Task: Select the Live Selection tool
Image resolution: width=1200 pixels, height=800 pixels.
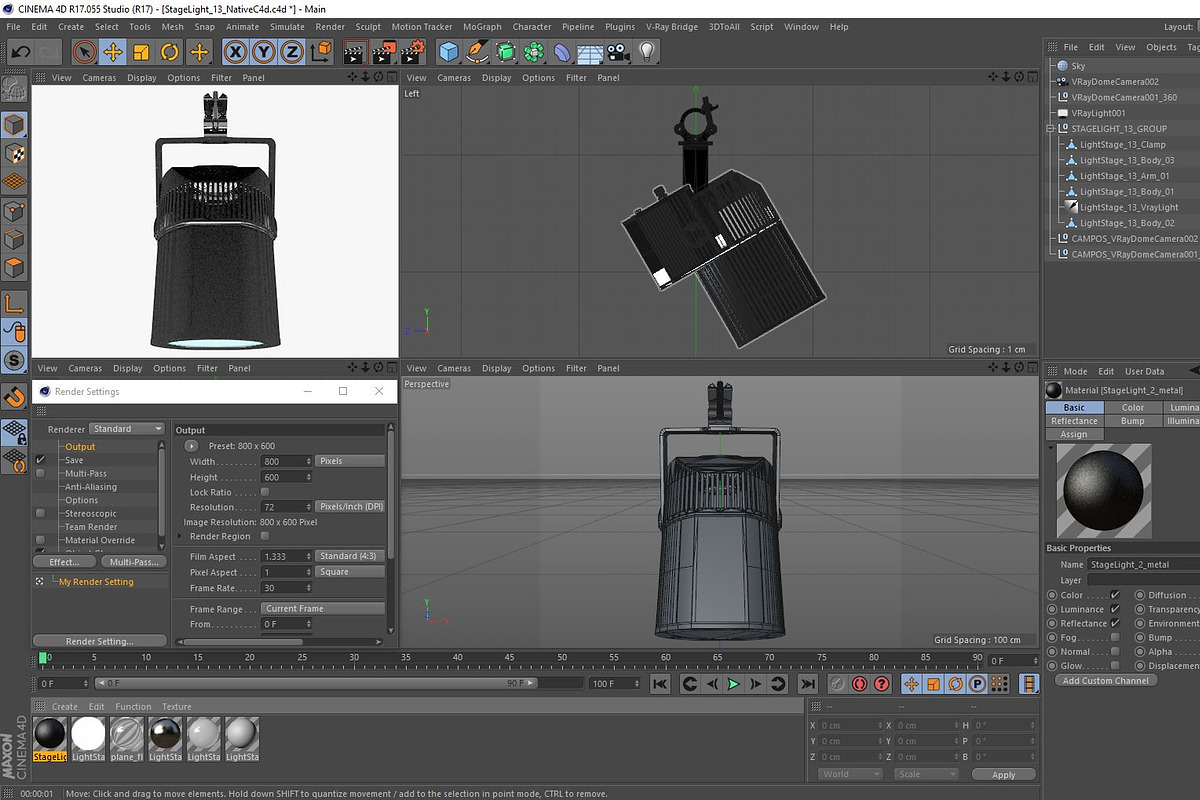Action: click(x=84, y=51)
